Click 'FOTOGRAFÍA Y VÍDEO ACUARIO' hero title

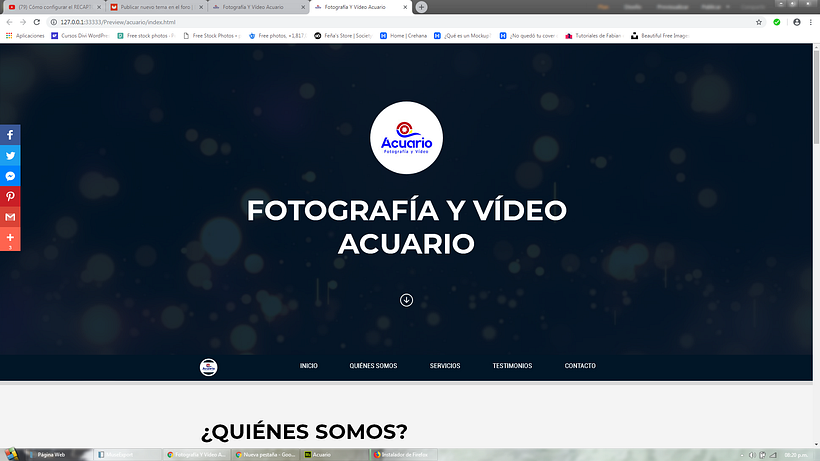click(x=406, y=227)
